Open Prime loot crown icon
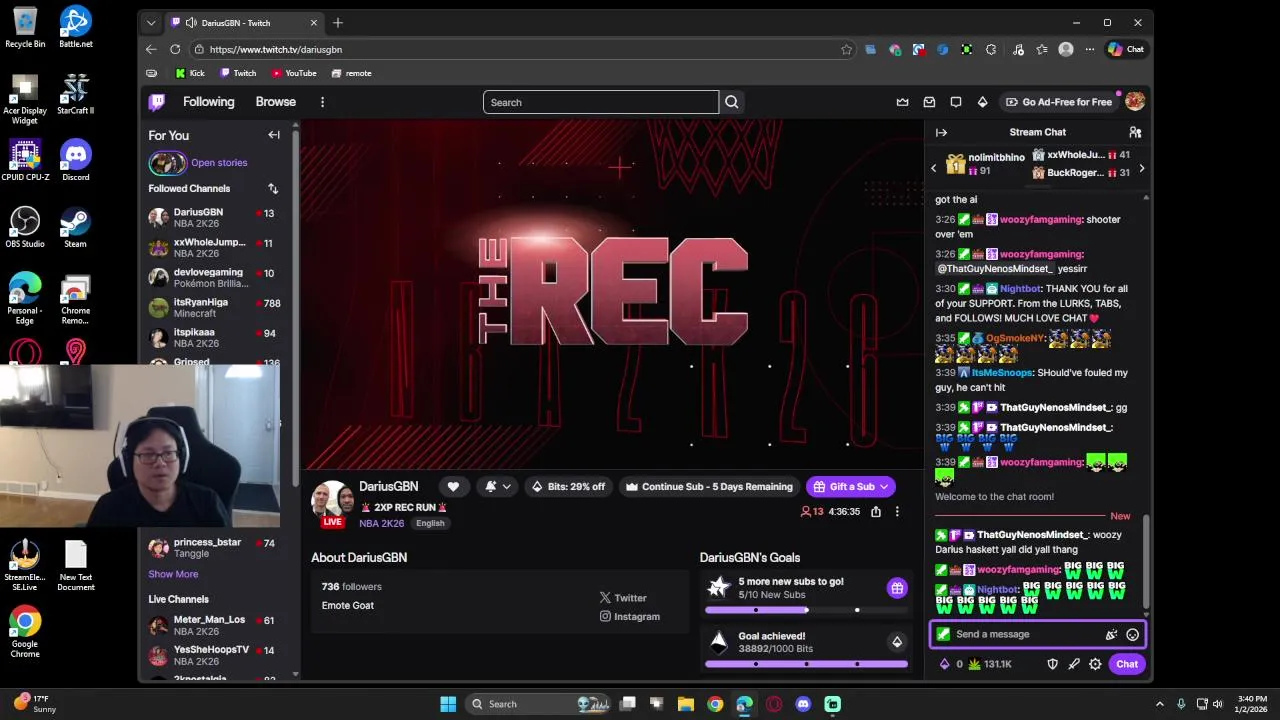The height and width of the screenshot is (720, 1280). (902, 102)
